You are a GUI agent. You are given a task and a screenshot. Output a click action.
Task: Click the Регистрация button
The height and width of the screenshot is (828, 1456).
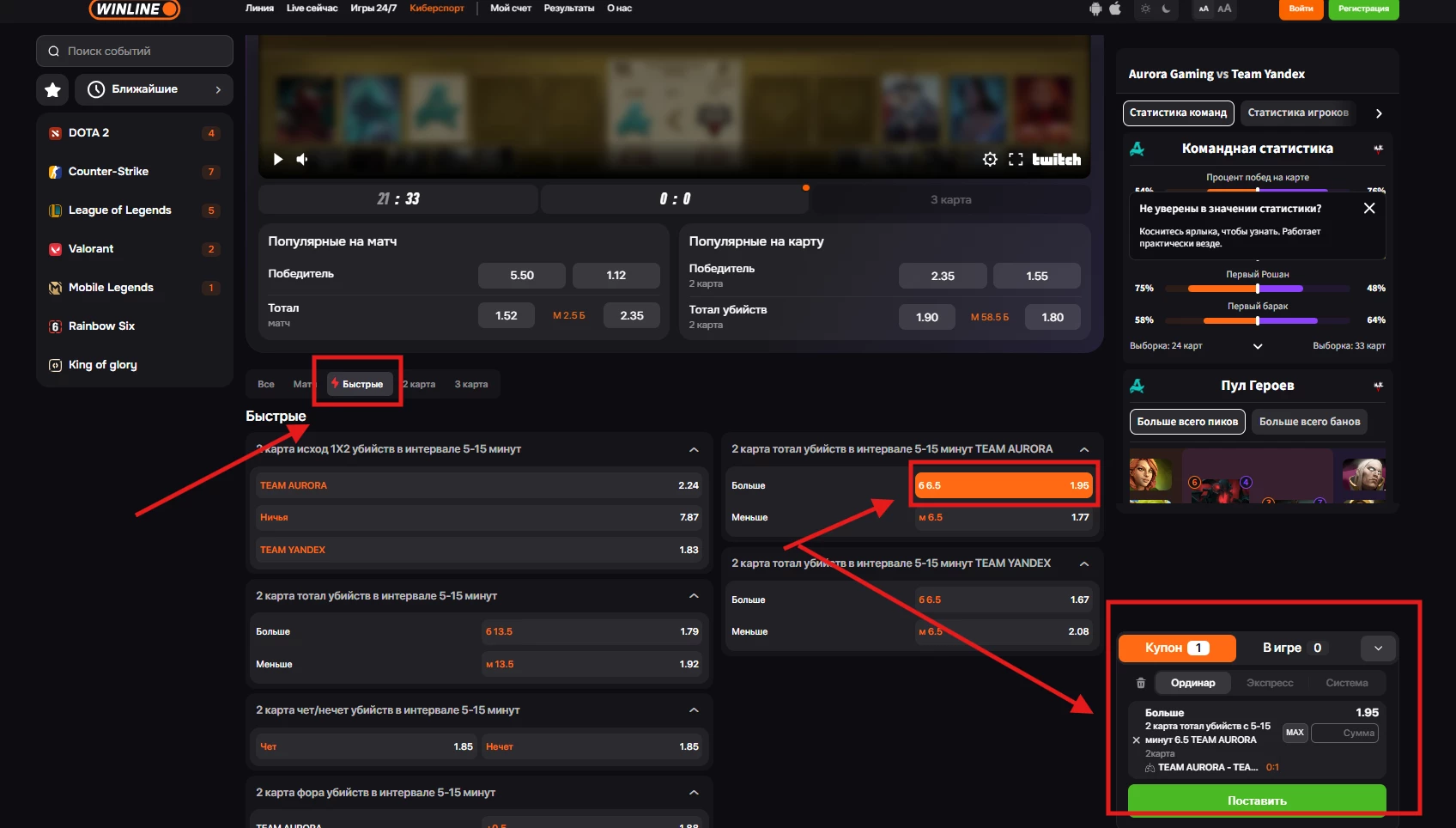coord(1363,9)
